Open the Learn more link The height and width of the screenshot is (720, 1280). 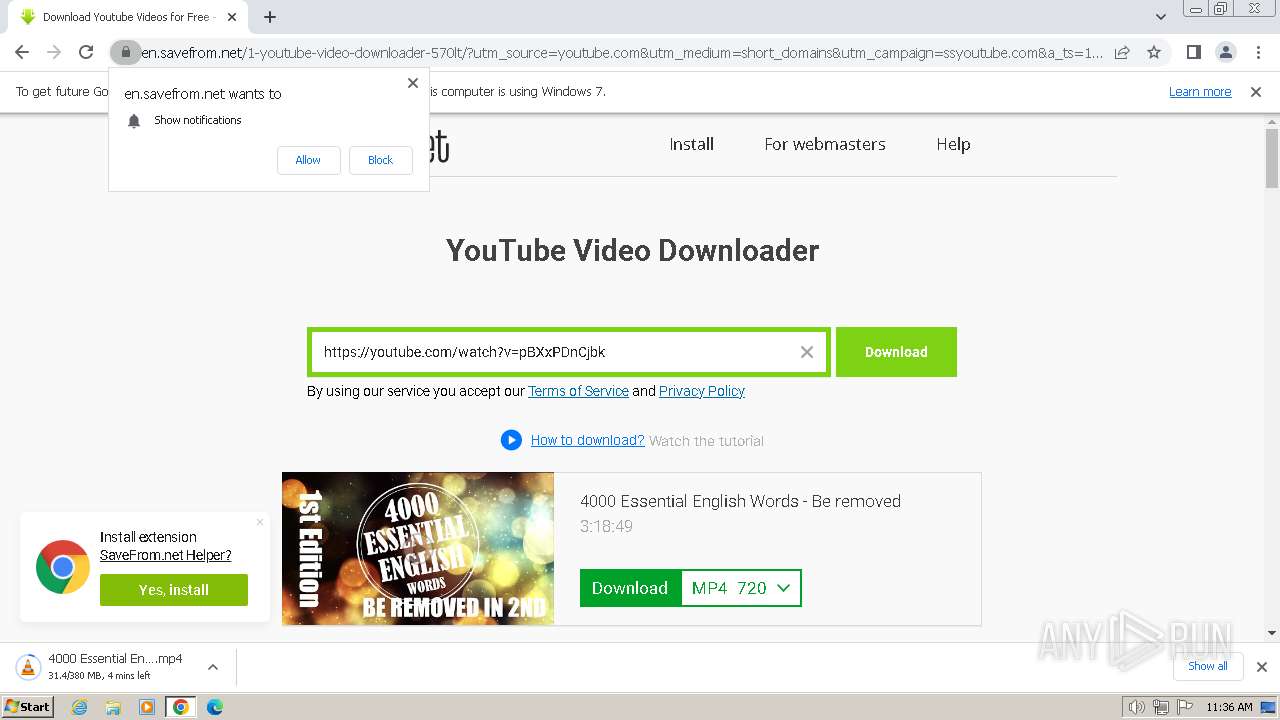(x=1200, y=92)
